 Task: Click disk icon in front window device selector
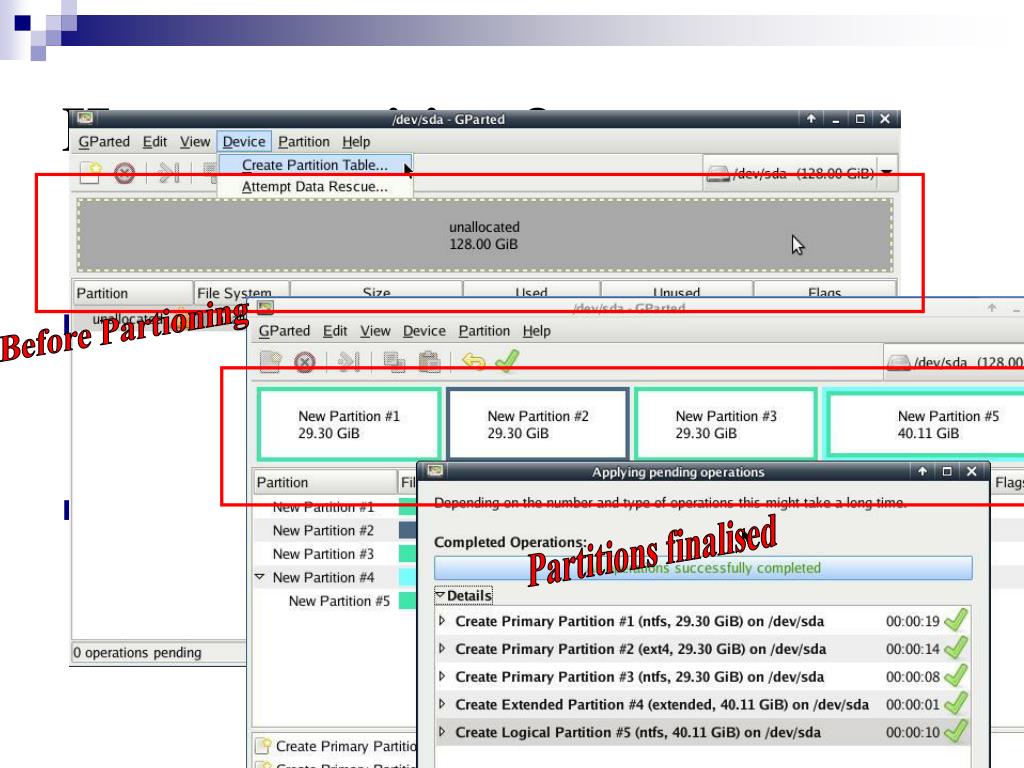[x=899, y=362]
